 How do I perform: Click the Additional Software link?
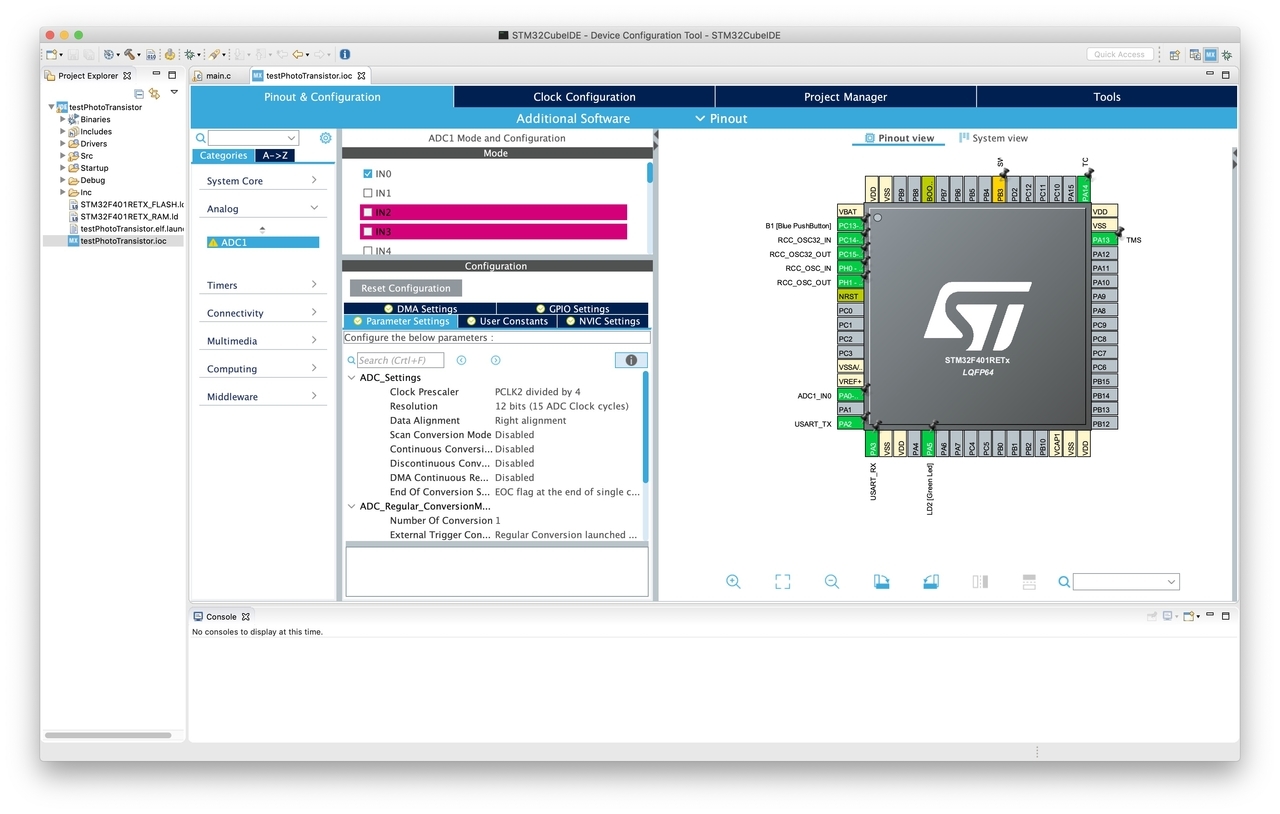573,118
